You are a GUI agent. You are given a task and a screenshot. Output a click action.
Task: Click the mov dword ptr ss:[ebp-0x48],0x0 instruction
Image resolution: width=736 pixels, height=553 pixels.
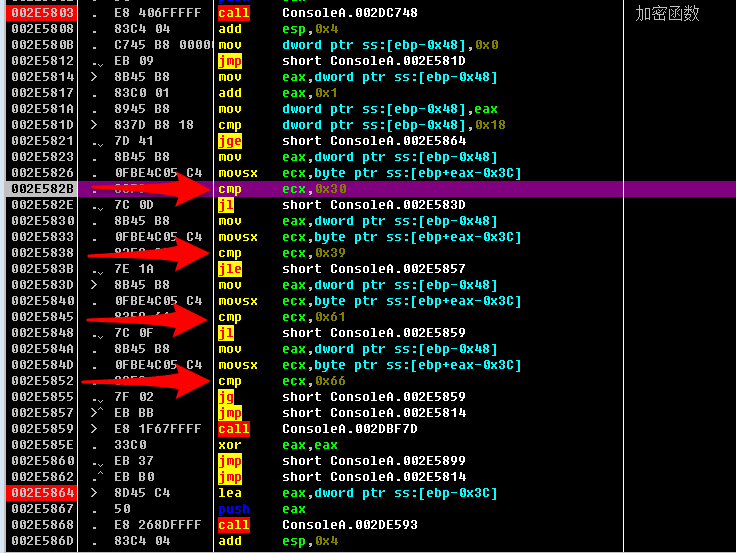(x=358, y=45)
